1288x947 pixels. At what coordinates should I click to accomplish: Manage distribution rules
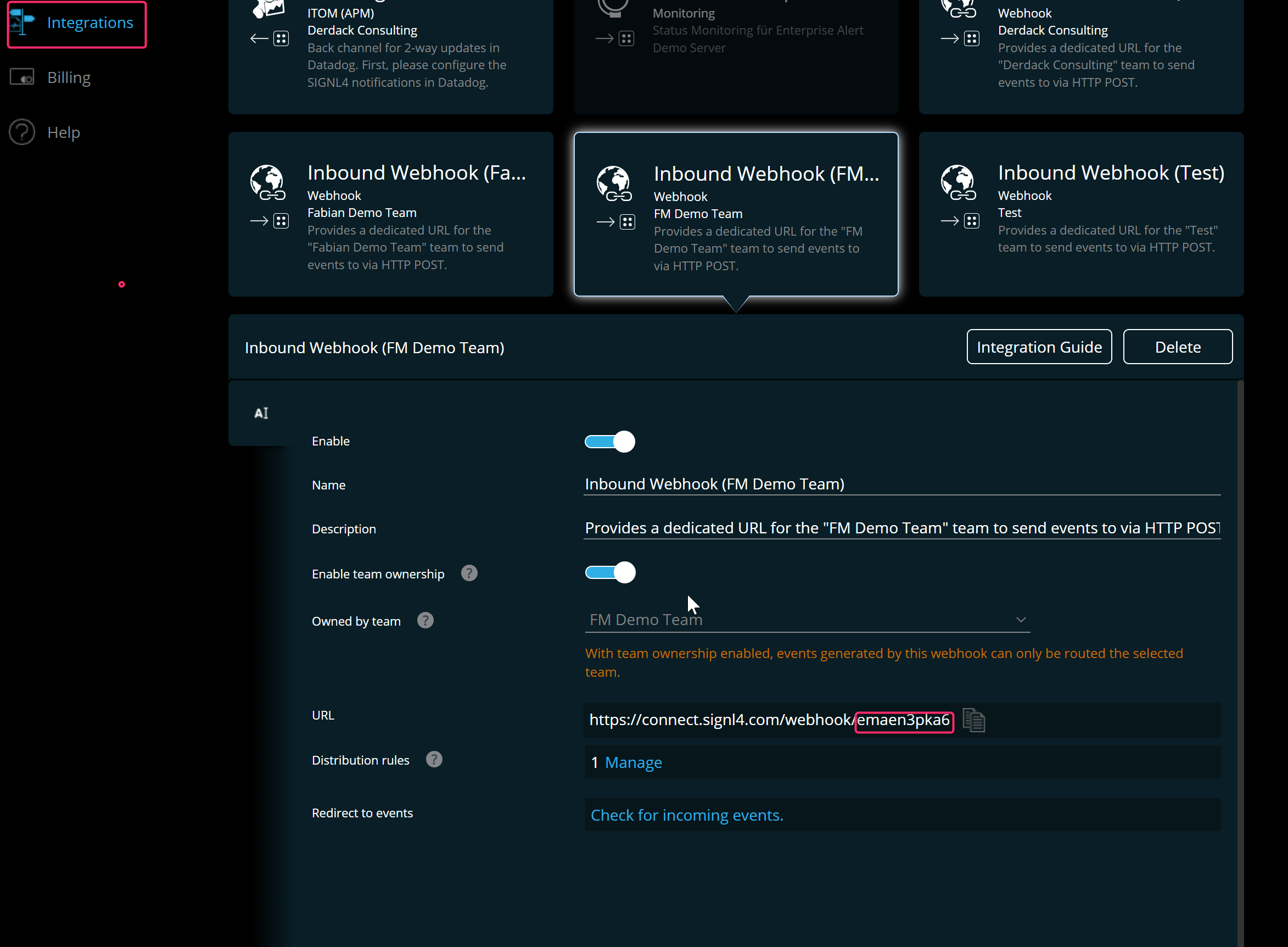pos(633,762)
